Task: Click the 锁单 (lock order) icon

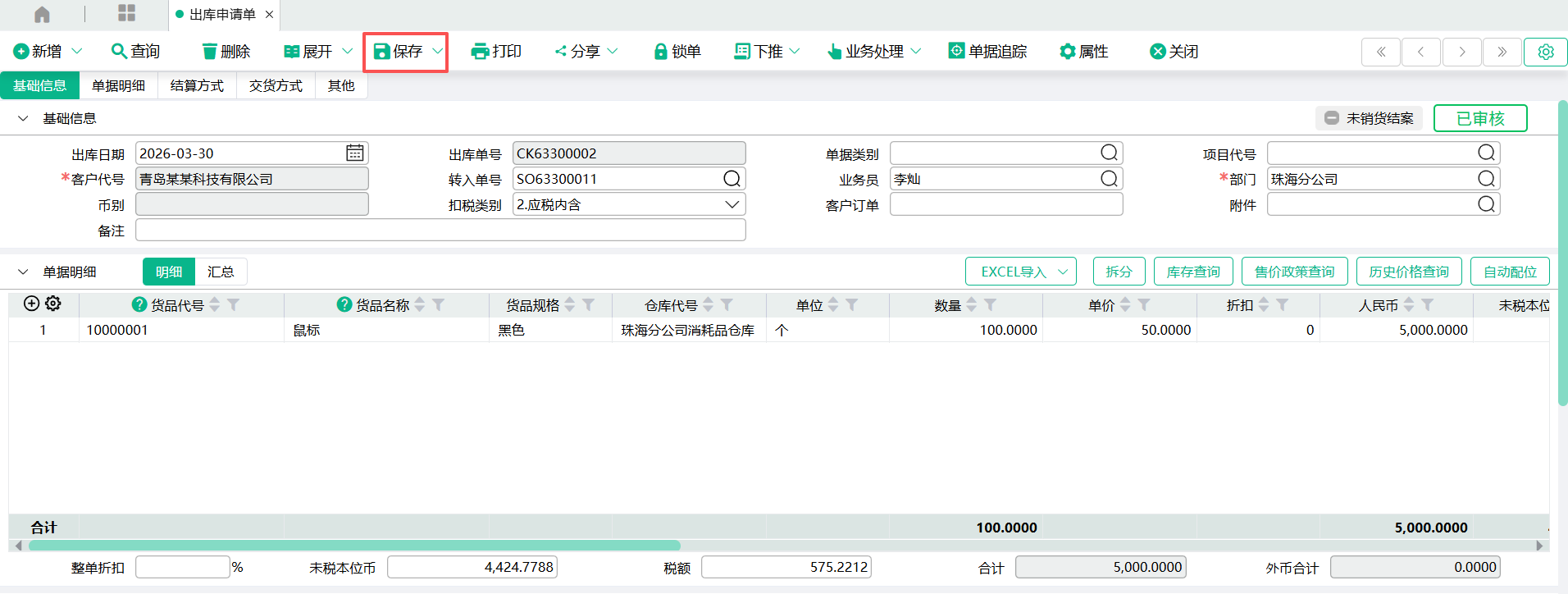Action: (x=660, y=52)
